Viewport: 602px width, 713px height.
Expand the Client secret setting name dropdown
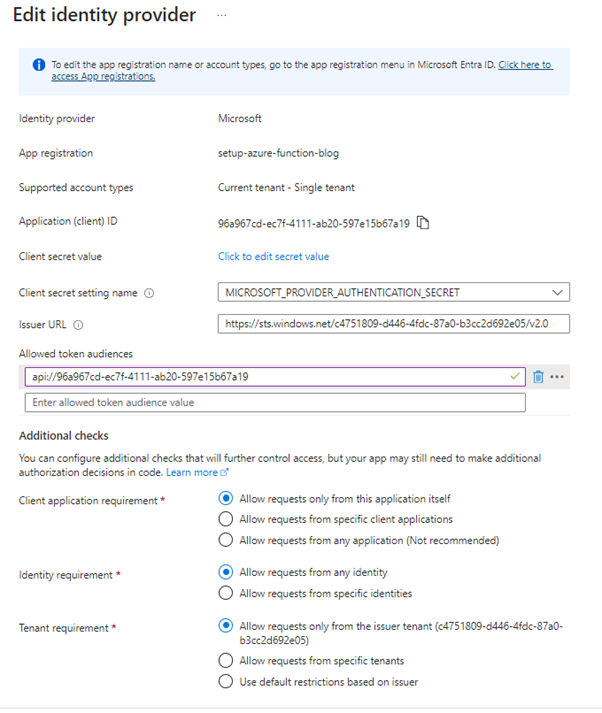[x=557, y=292]
